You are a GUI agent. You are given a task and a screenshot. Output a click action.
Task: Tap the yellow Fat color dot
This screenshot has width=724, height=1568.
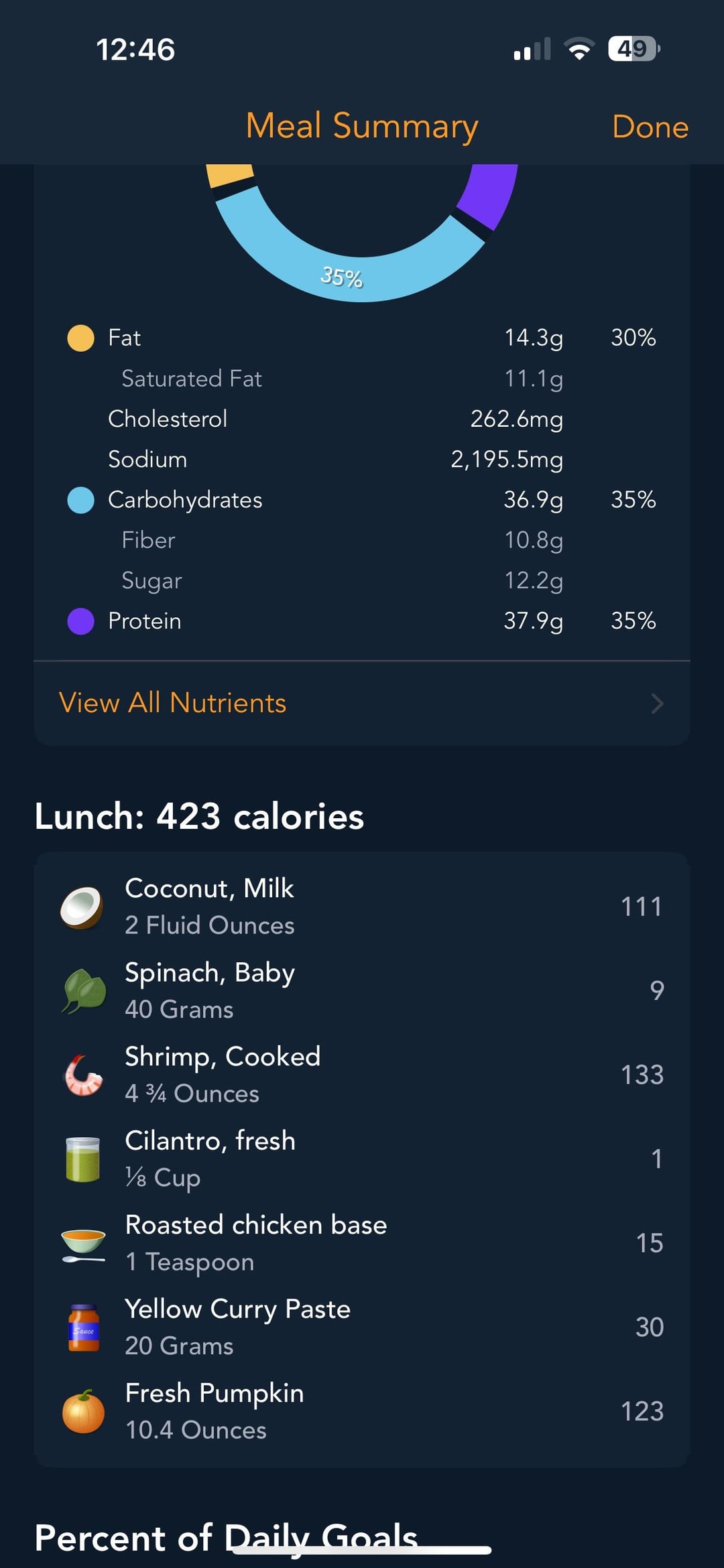tap(80, 338)
